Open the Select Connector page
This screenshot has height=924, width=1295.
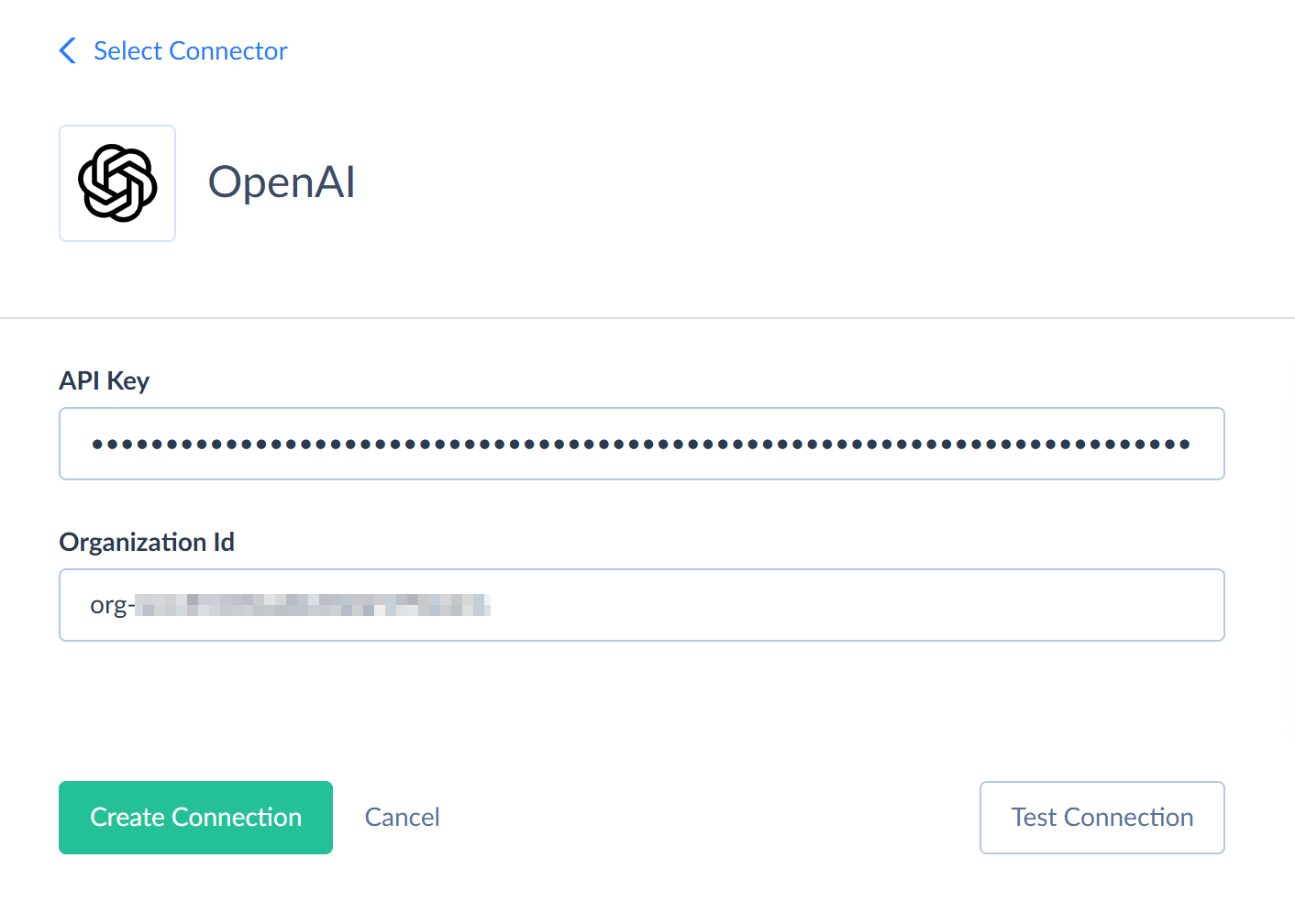click(x=189, y=50)
